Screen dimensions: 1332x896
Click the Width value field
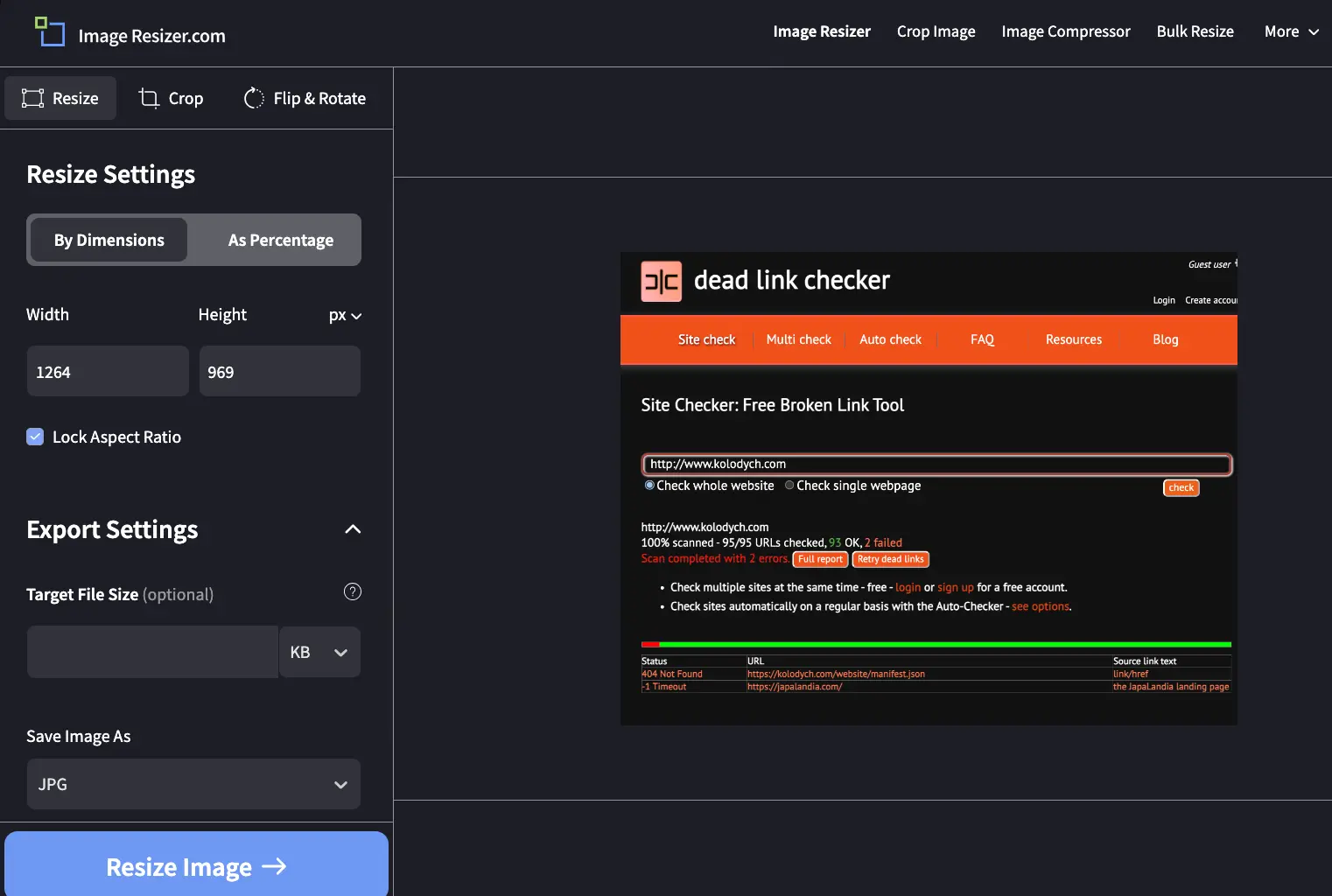(x=107, y=371)
